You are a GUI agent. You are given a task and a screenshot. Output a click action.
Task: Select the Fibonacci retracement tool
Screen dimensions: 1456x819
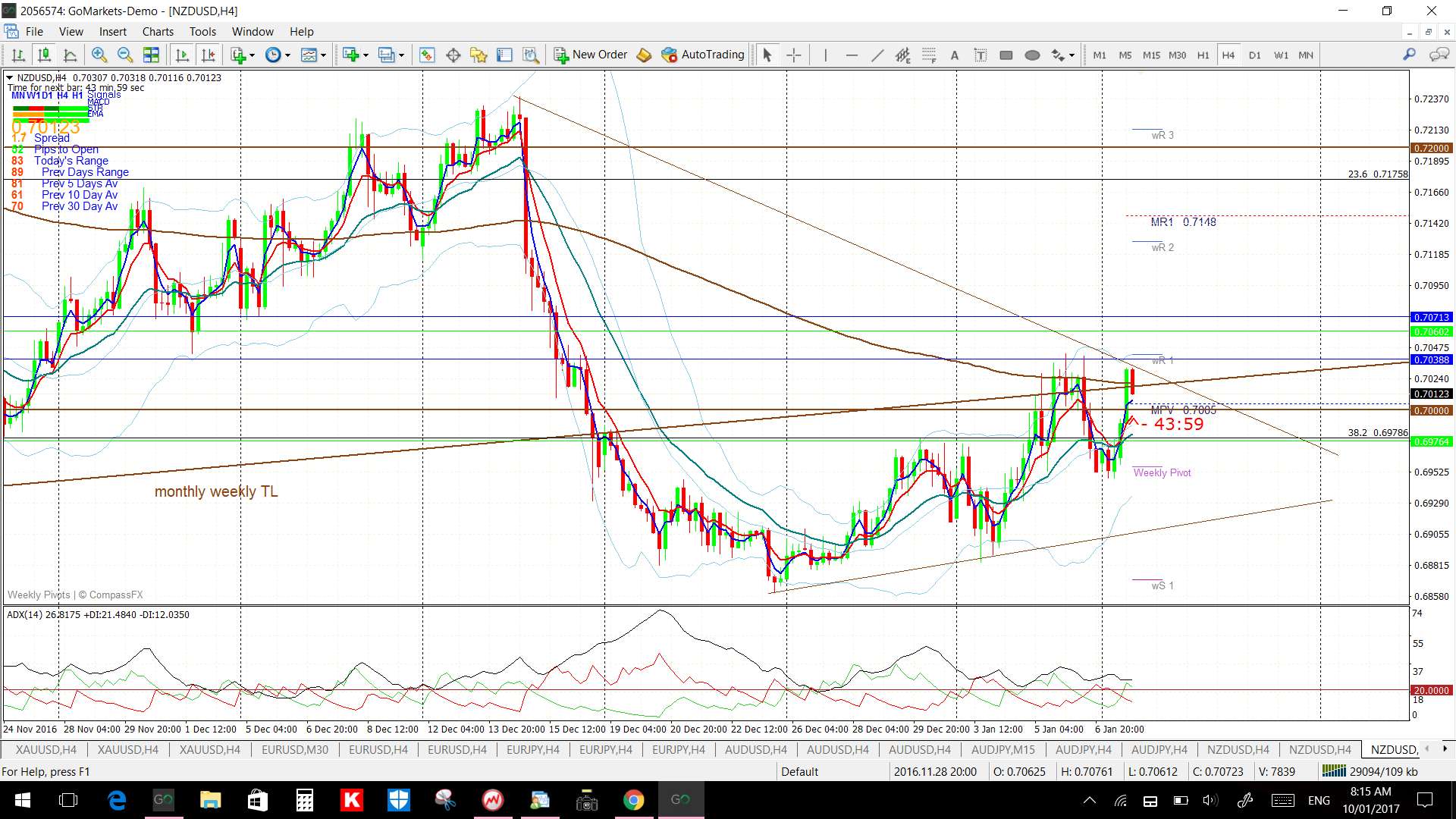pos(929,55)
